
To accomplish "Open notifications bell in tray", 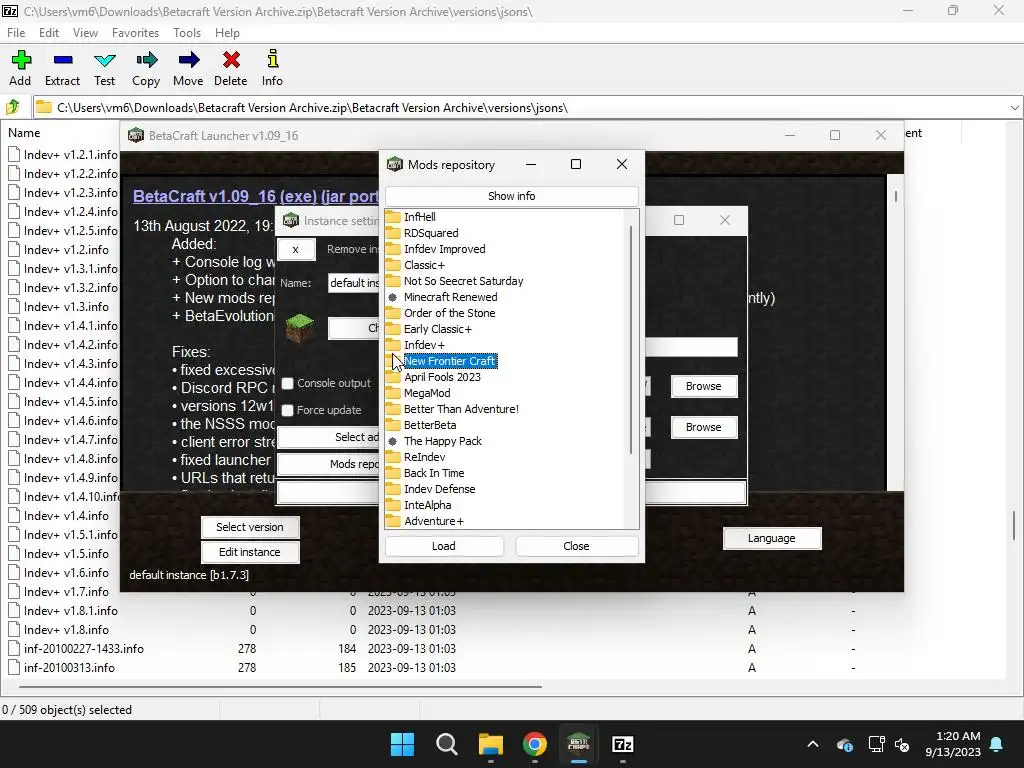I will pyautogui.click(x=997, y=744).
